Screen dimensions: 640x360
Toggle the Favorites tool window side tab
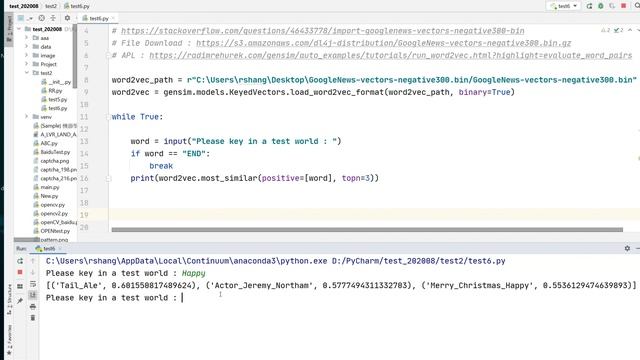[9, 341]
